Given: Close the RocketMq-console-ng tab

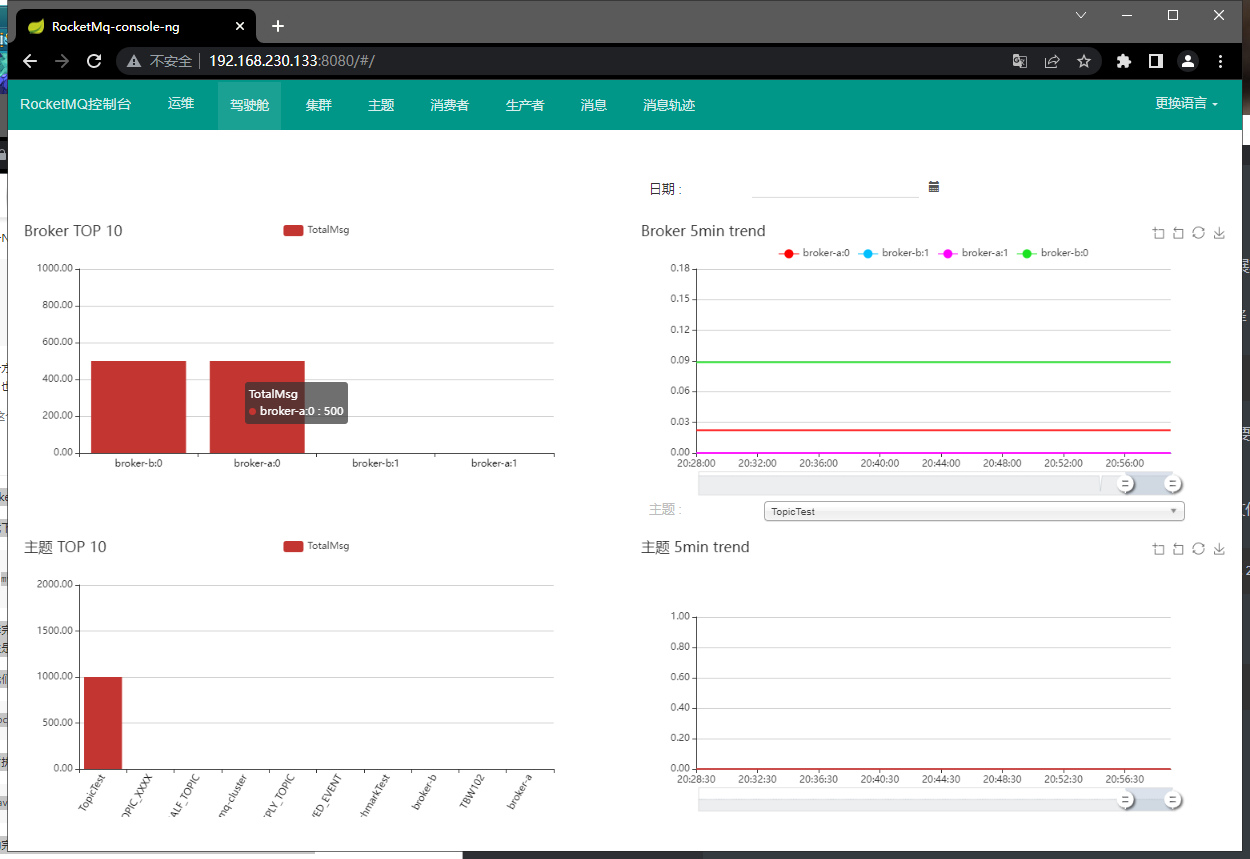Looking at the screenshot, I should pyautogui.click(x=239, y=27).
